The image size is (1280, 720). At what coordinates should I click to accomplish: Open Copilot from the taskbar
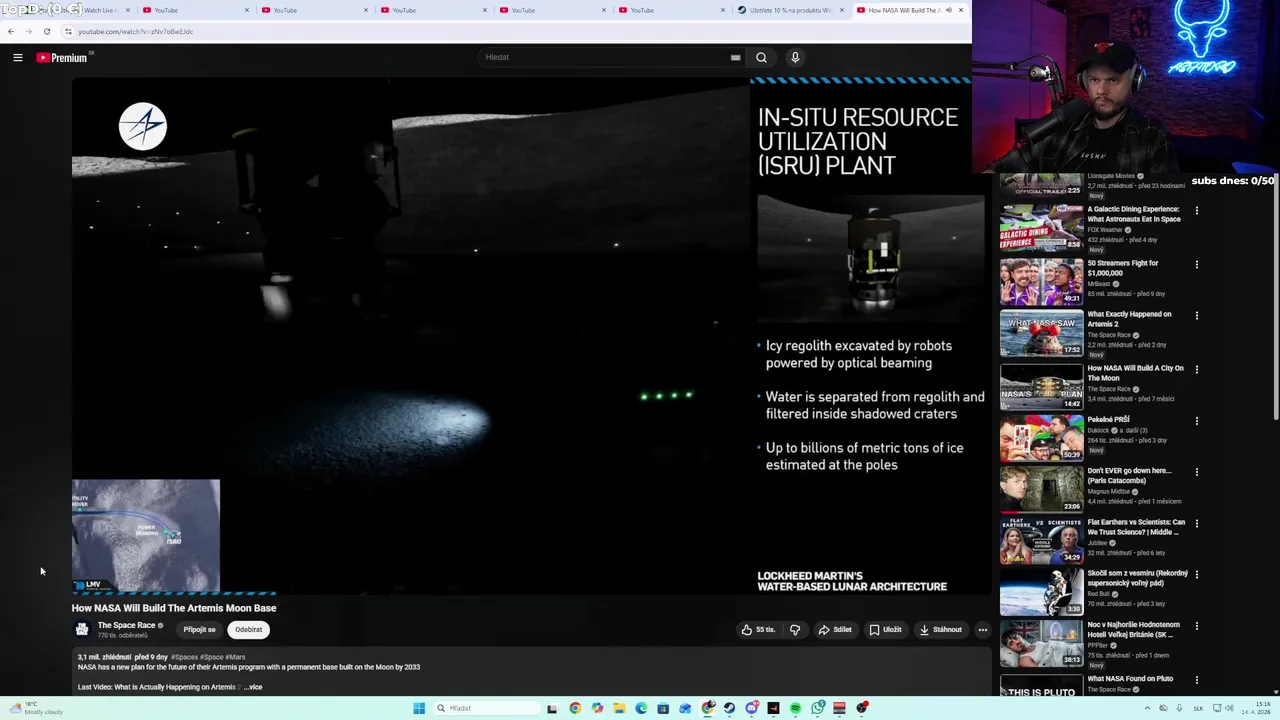(x=597, y=708)
